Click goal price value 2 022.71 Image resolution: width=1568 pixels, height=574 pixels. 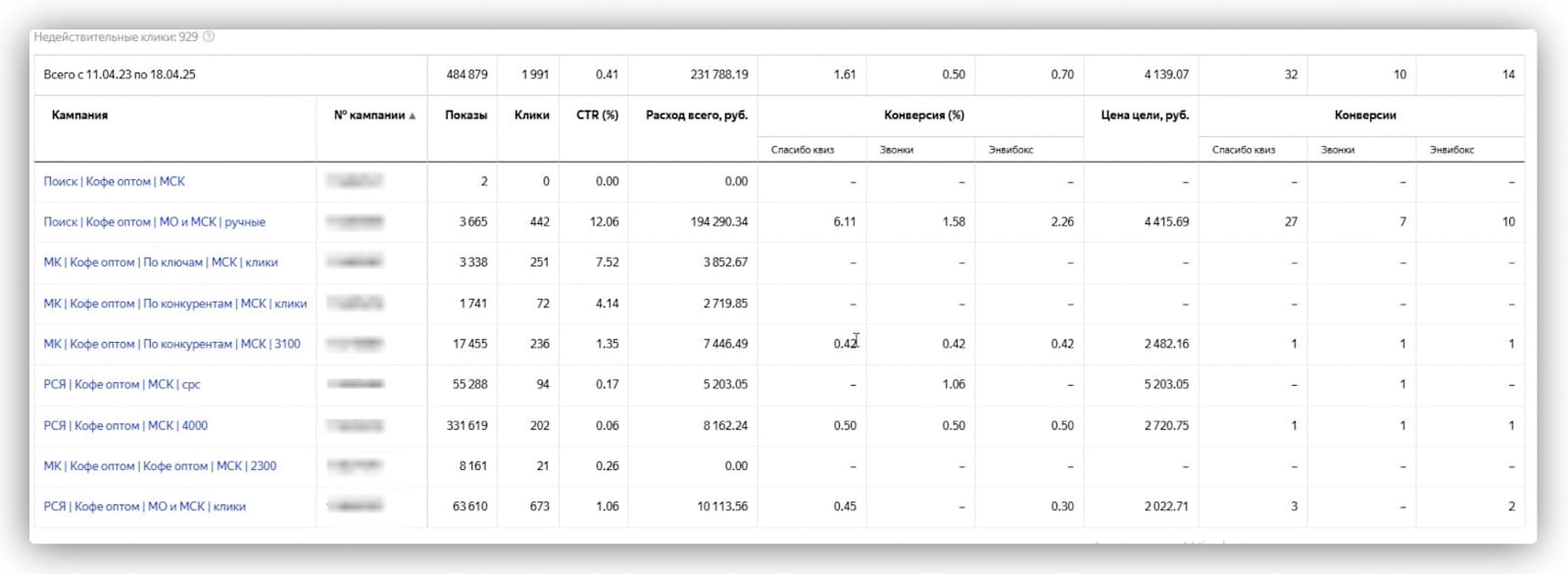tap(1166, 506)
